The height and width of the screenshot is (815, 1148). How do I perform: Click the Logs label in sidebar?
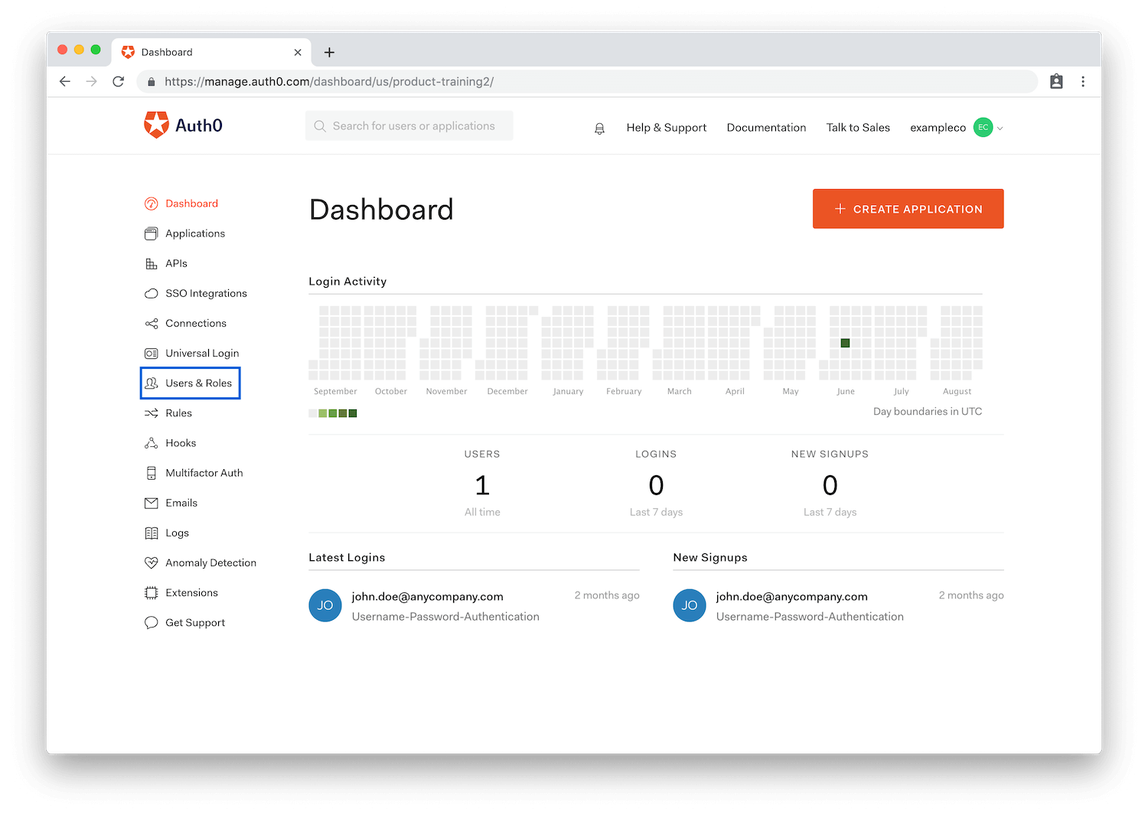[177, 533]
